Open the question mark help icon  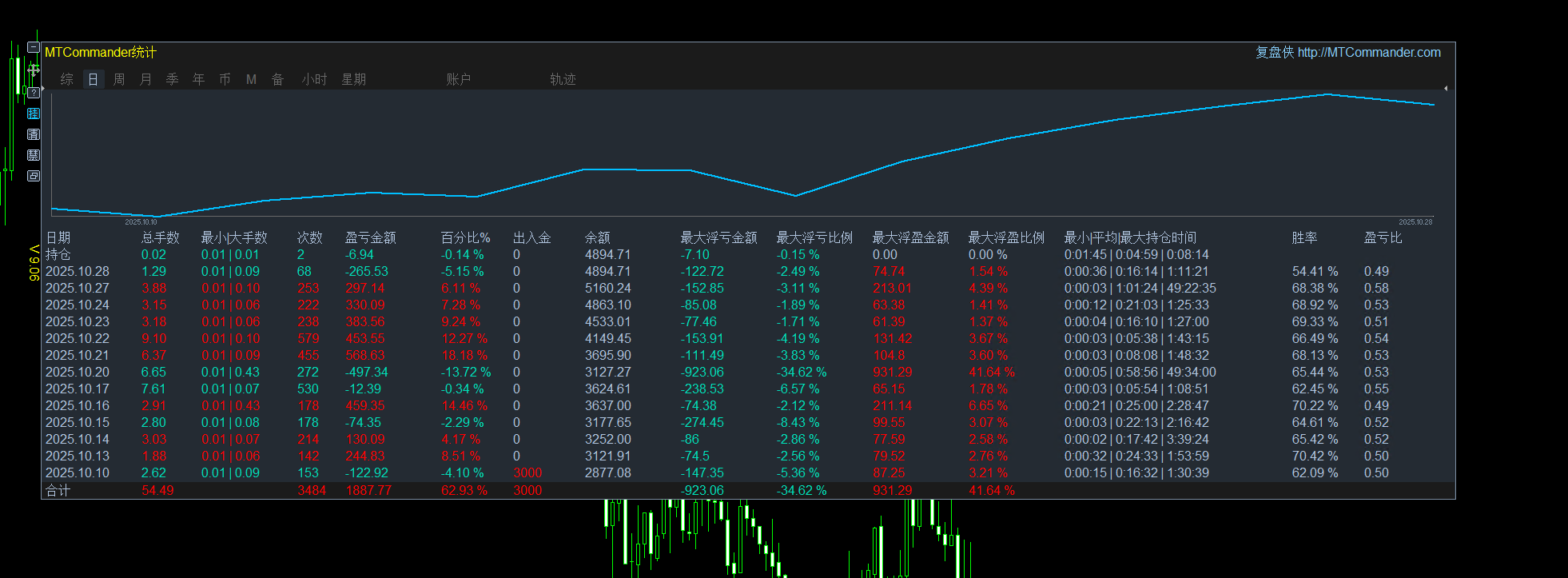pyautogui.click(x=34, y=93)
